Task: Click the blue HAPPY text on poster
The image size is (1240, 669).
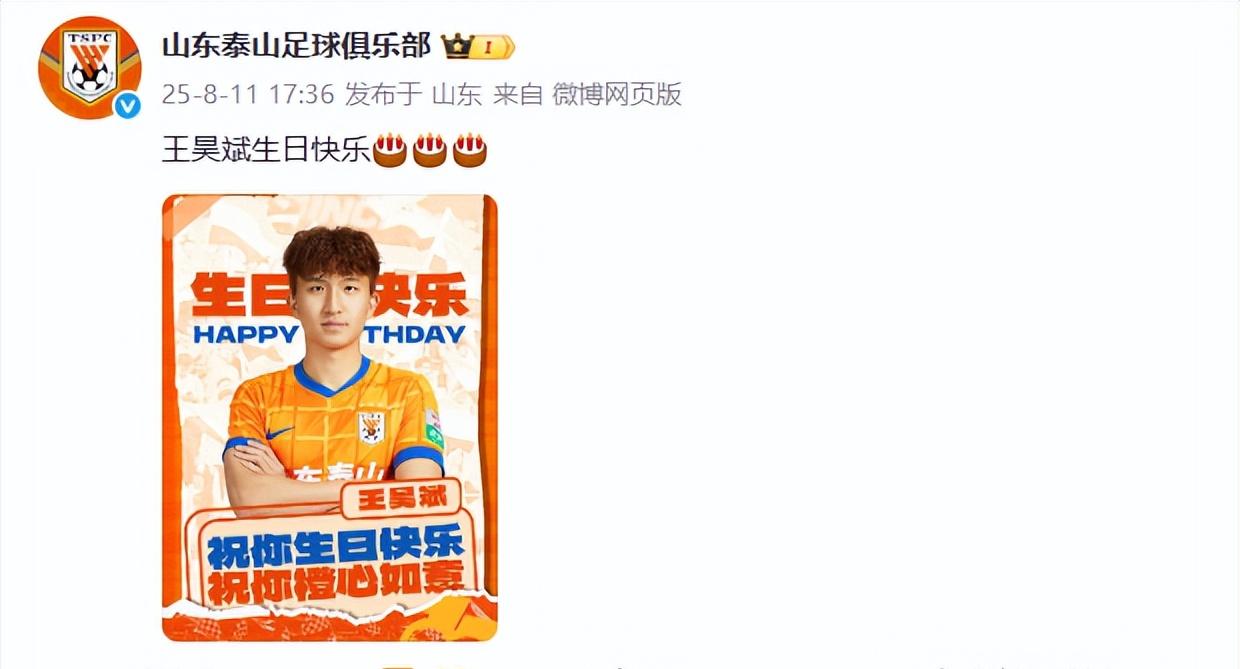Action: 246,335
